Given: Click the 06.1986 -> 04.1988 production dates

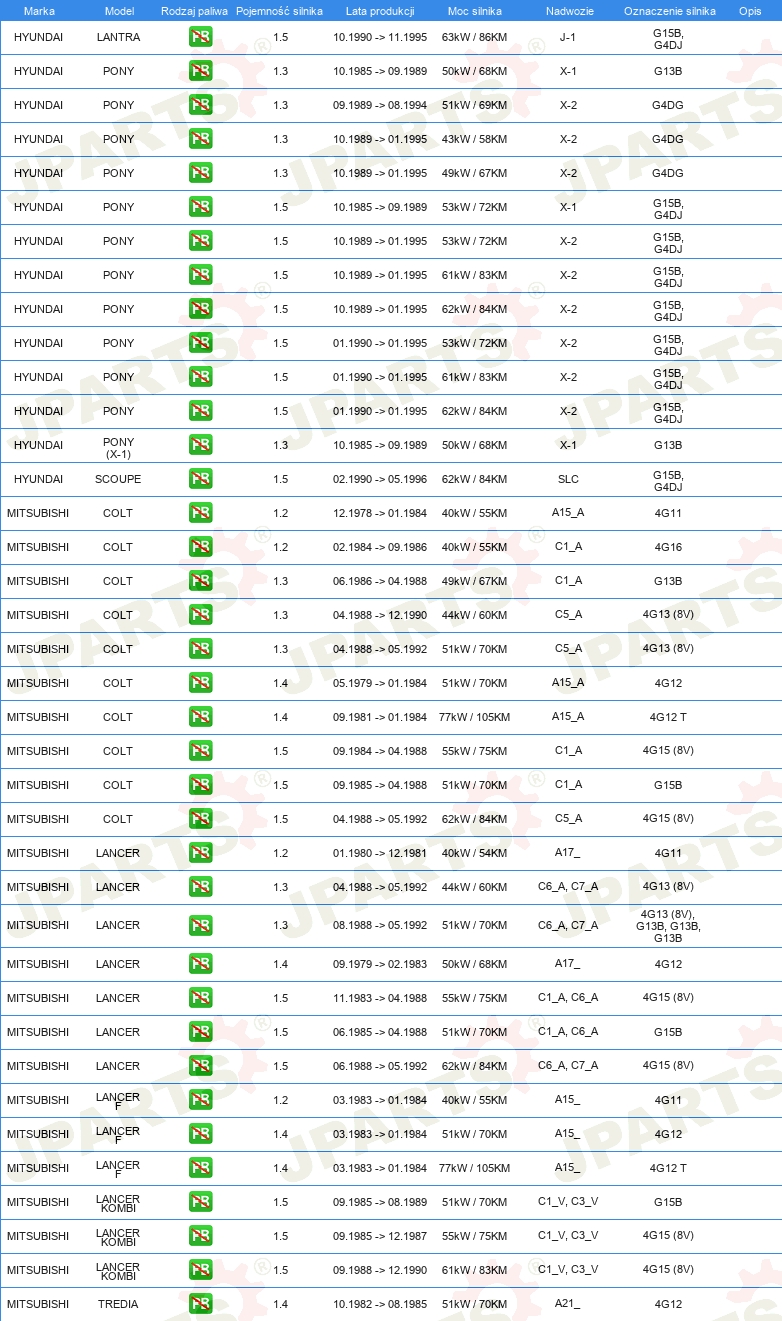Looking at the screenshot, I should [380, 581].
